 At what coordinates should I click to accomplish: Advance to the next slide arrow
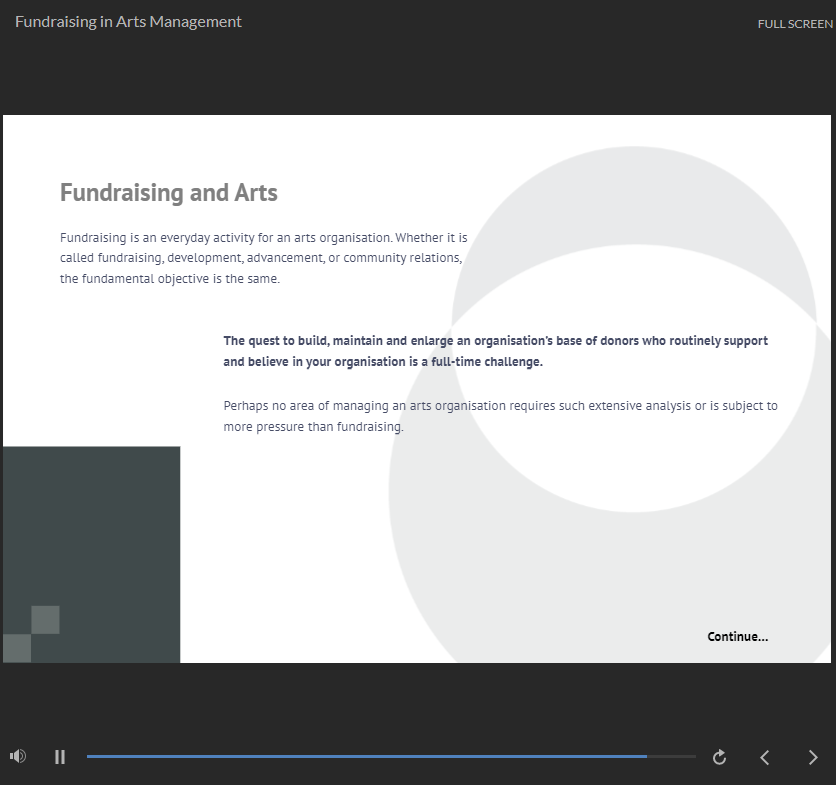point(813,757)
